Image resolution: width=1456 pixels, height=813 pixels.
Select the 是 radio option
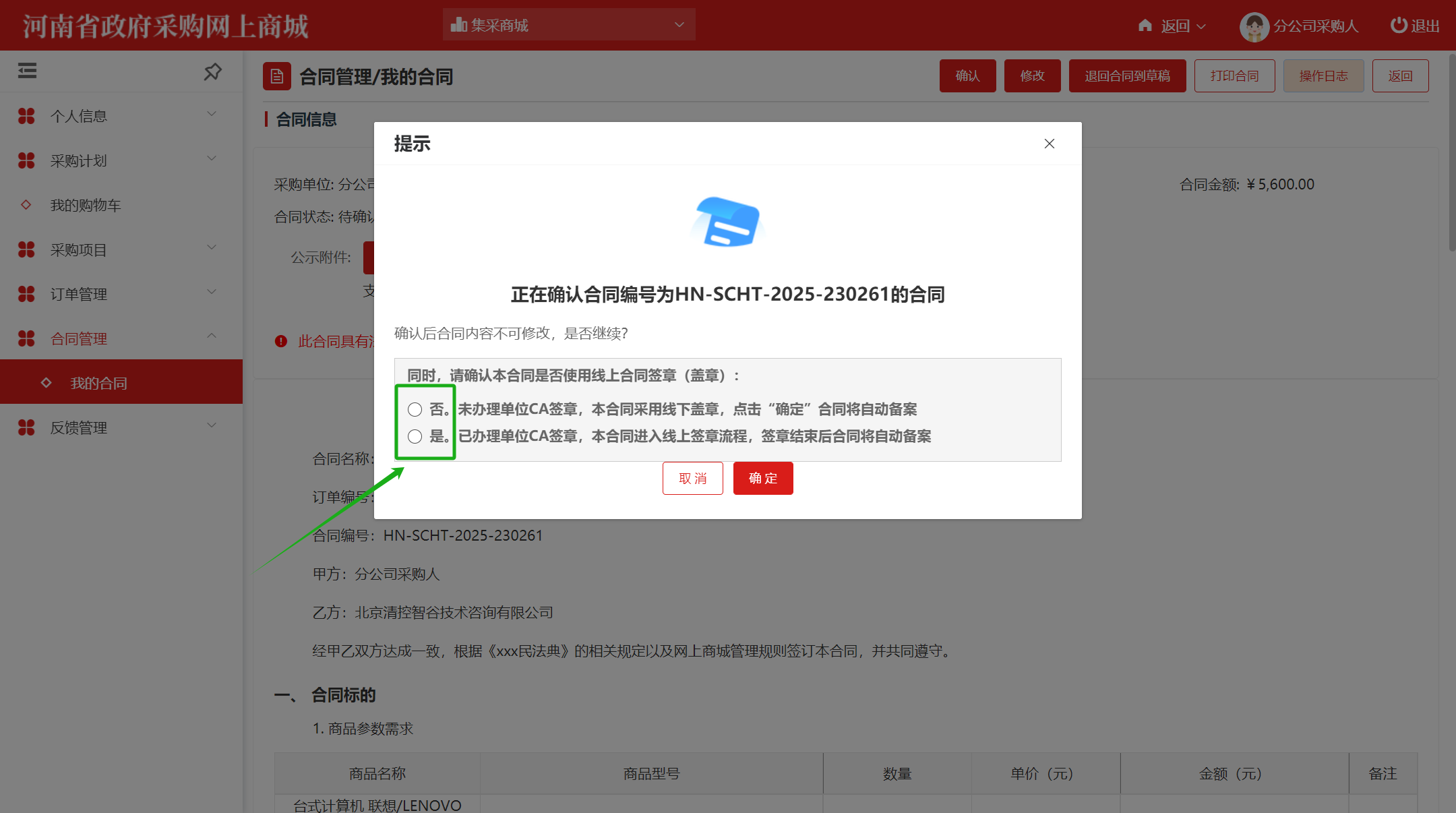coord(415,436)
